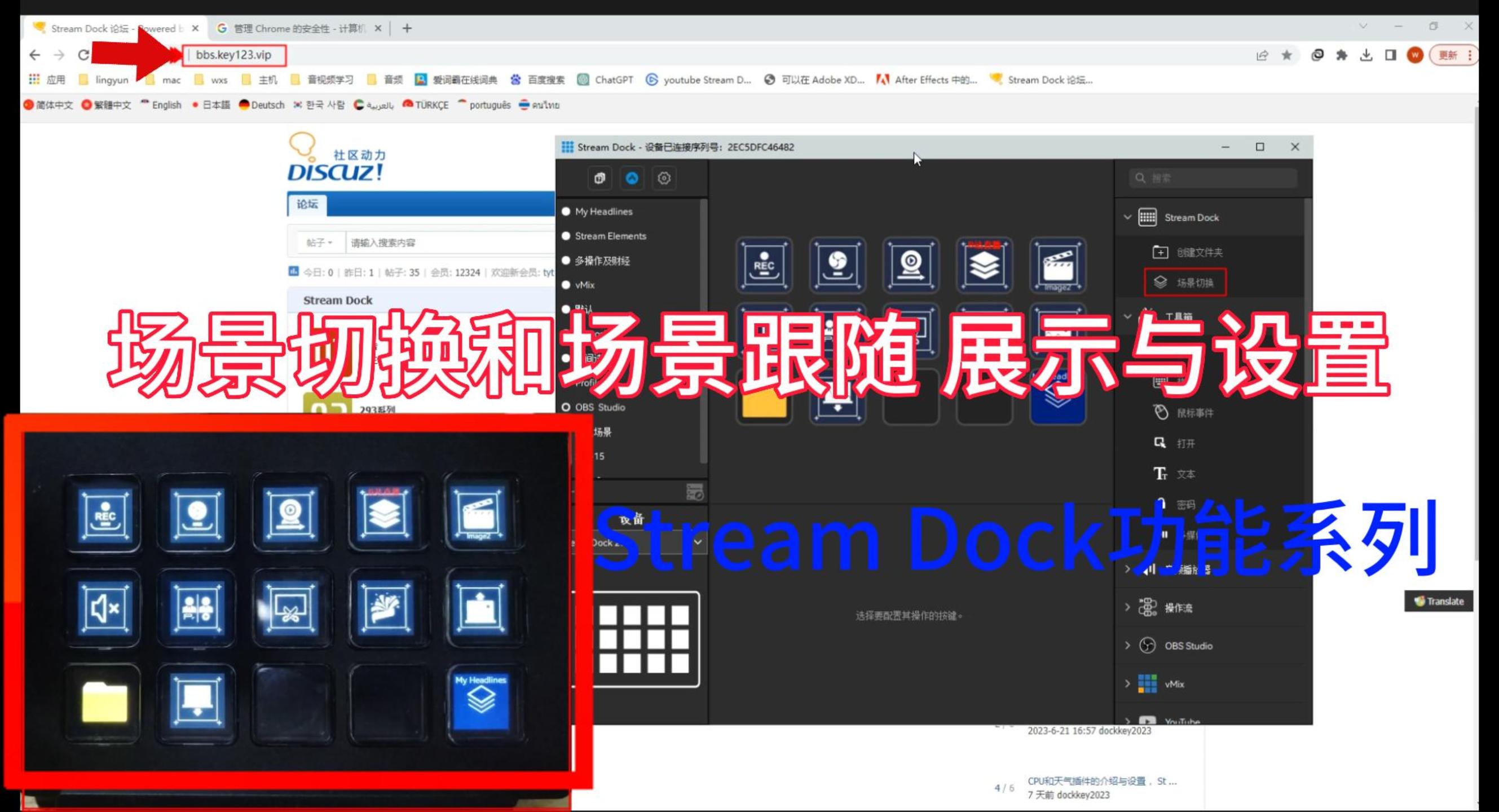
Task: Click Chrome reload button
Action: point(84,55)
